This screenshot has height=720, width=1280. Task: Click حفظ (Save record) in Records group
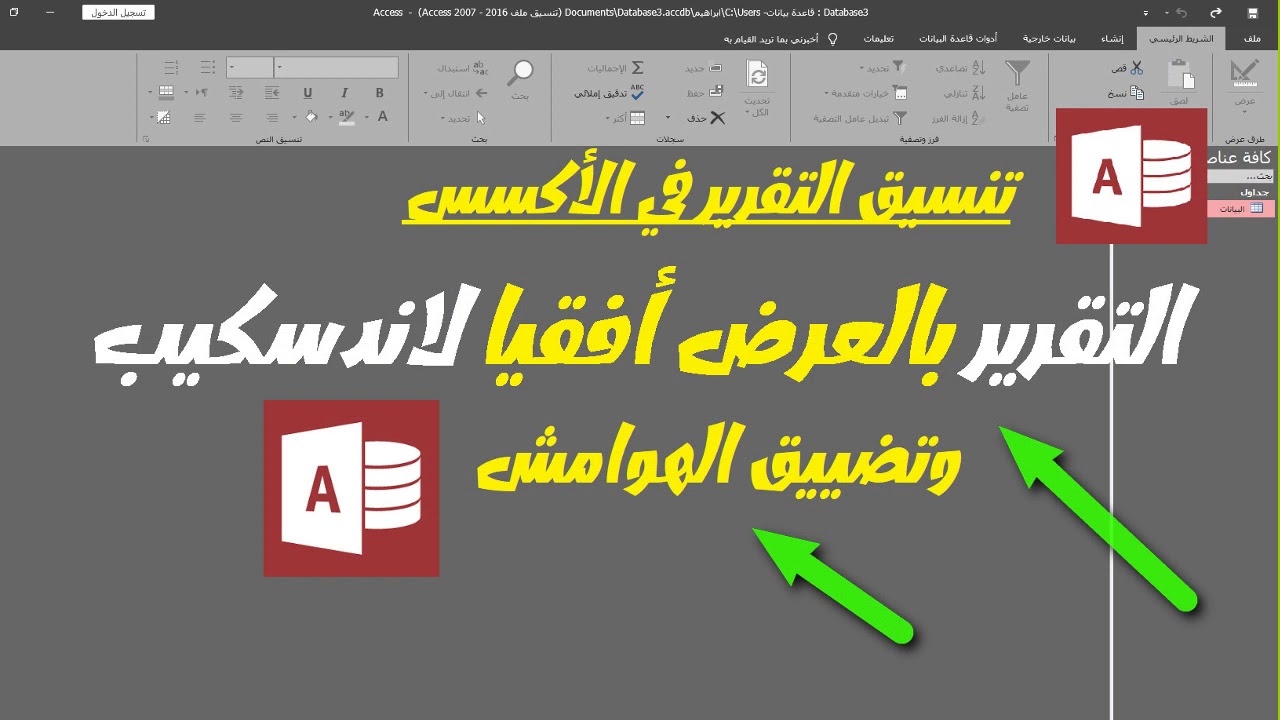click(705, 93)
